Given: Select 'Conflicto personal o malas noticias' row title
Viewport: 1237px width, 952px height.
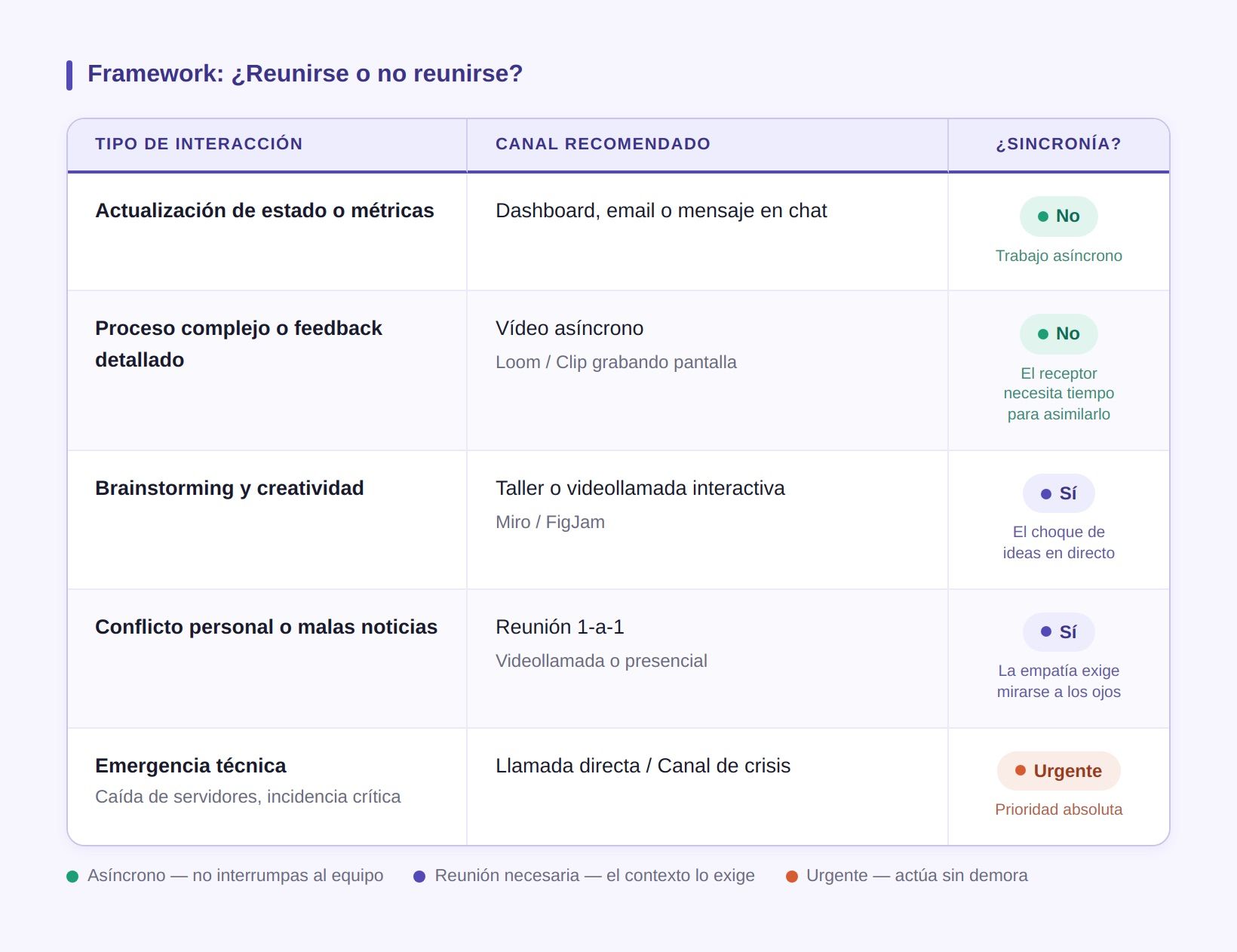Looking at the screenshot, I should coord(266,627).
